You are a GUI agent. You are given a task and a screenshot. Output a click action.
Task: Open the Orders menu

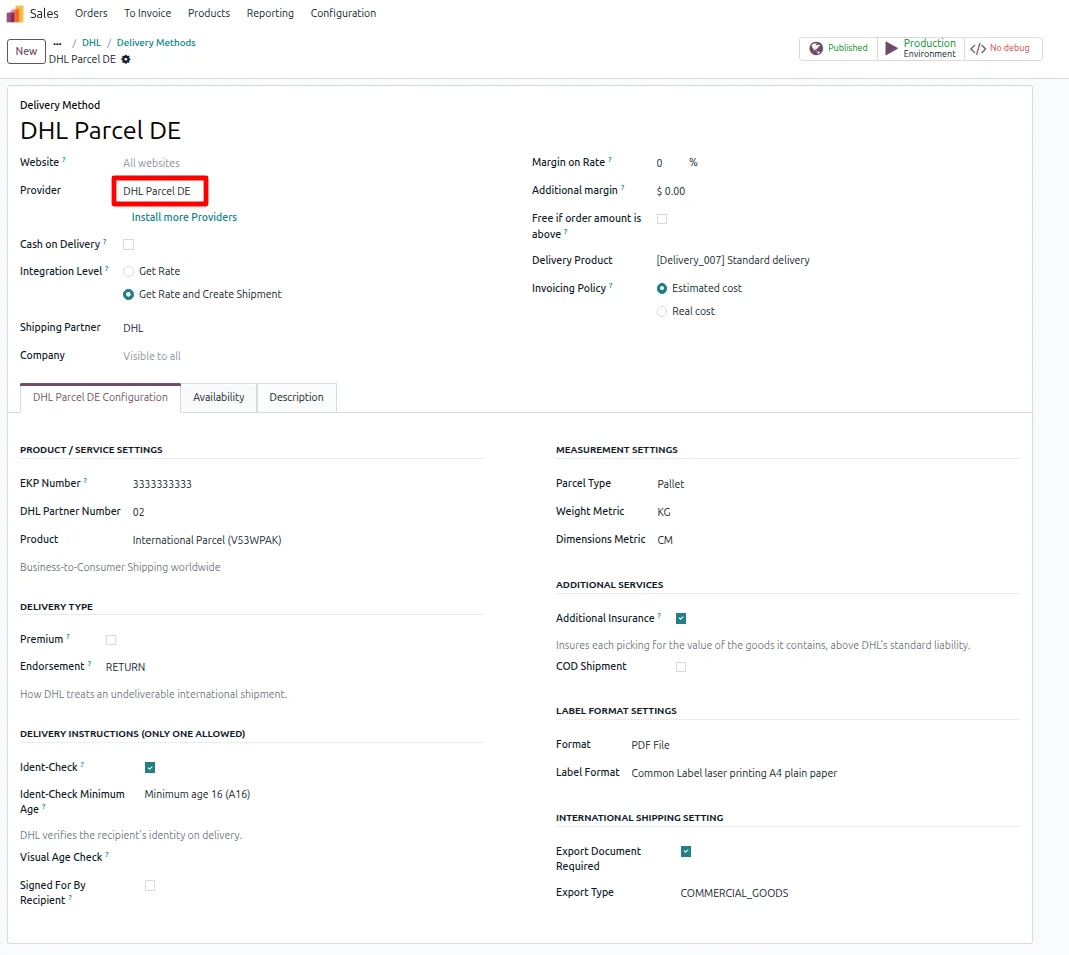pos(91,13)
